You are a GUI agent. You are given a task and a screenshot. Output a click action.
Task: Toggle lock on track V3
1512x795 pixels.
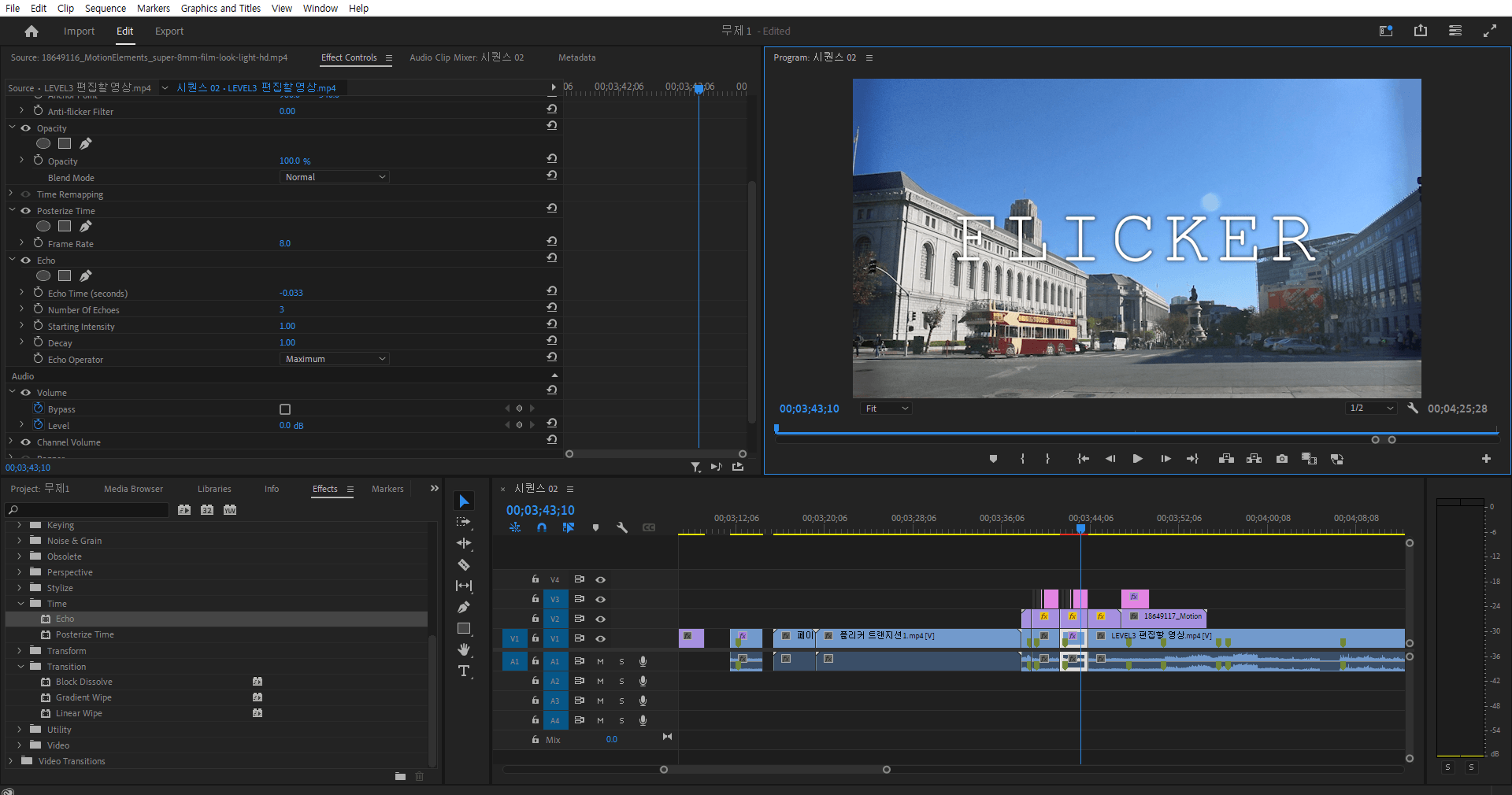(535, 599)
